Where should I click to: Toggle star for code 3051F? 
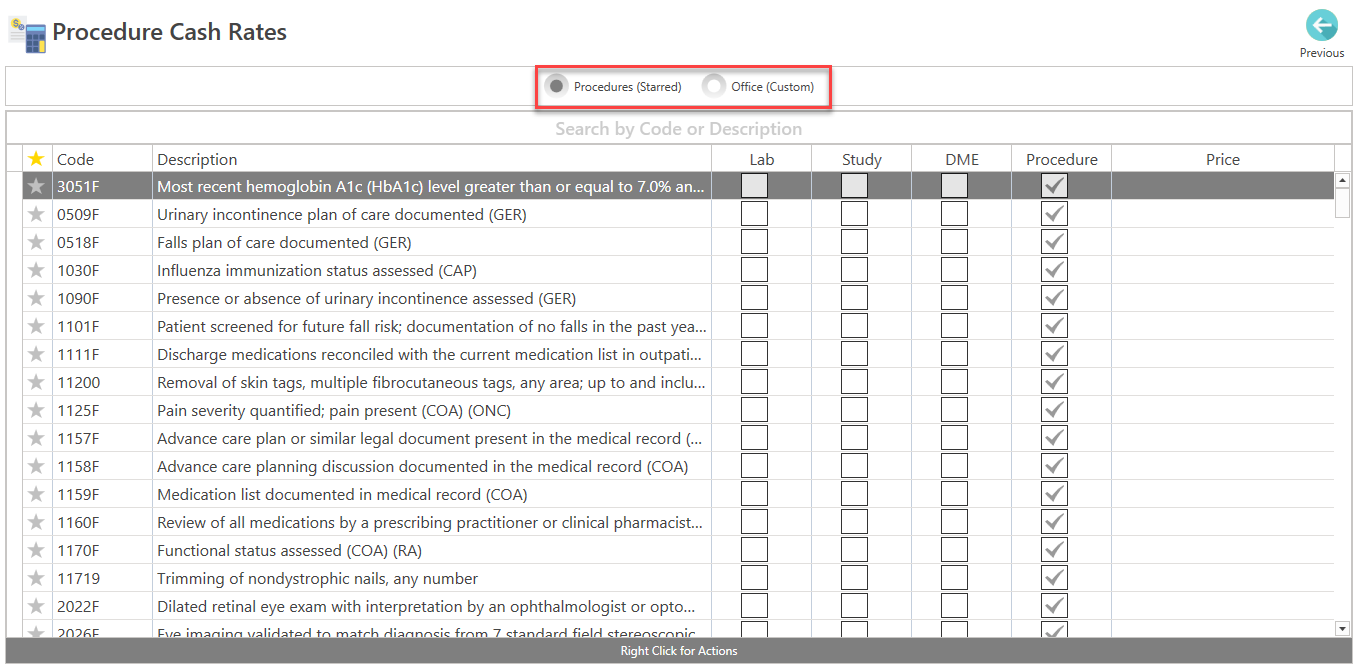(37, 186)
